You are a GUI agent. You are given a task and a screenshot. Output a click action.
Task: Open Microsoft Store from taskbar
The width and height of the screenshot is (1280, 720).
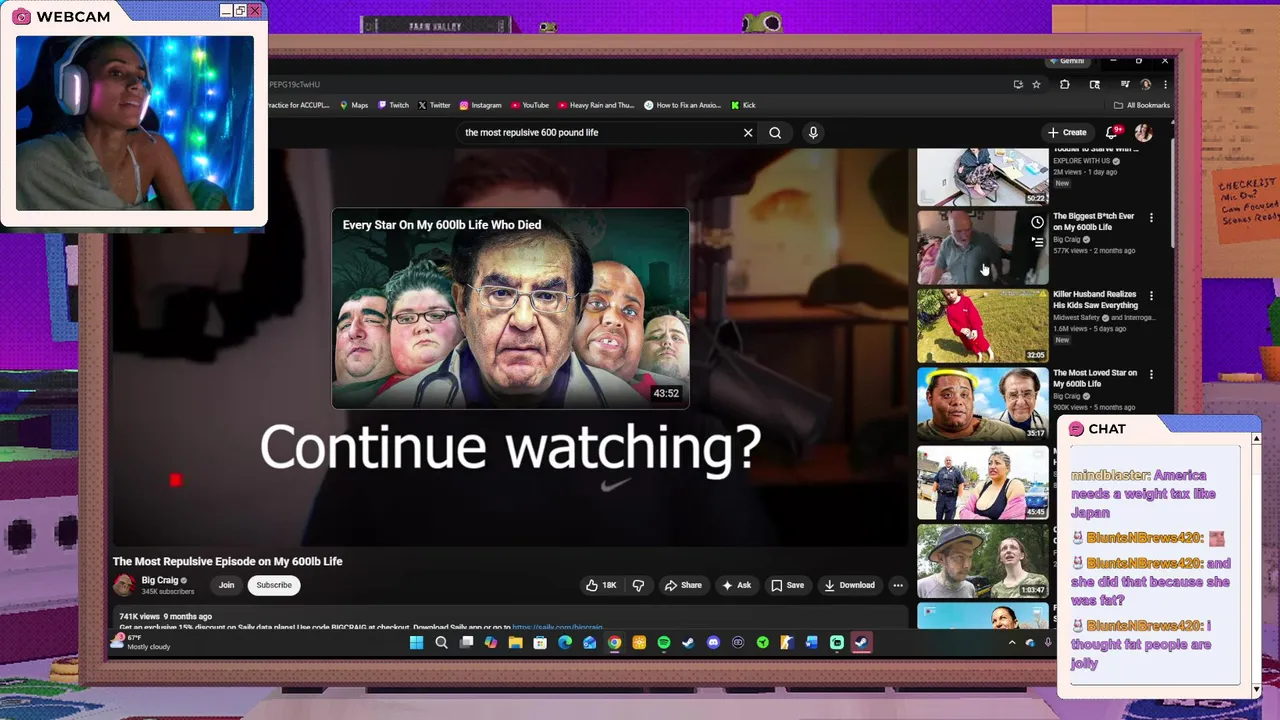pos(540,643)
